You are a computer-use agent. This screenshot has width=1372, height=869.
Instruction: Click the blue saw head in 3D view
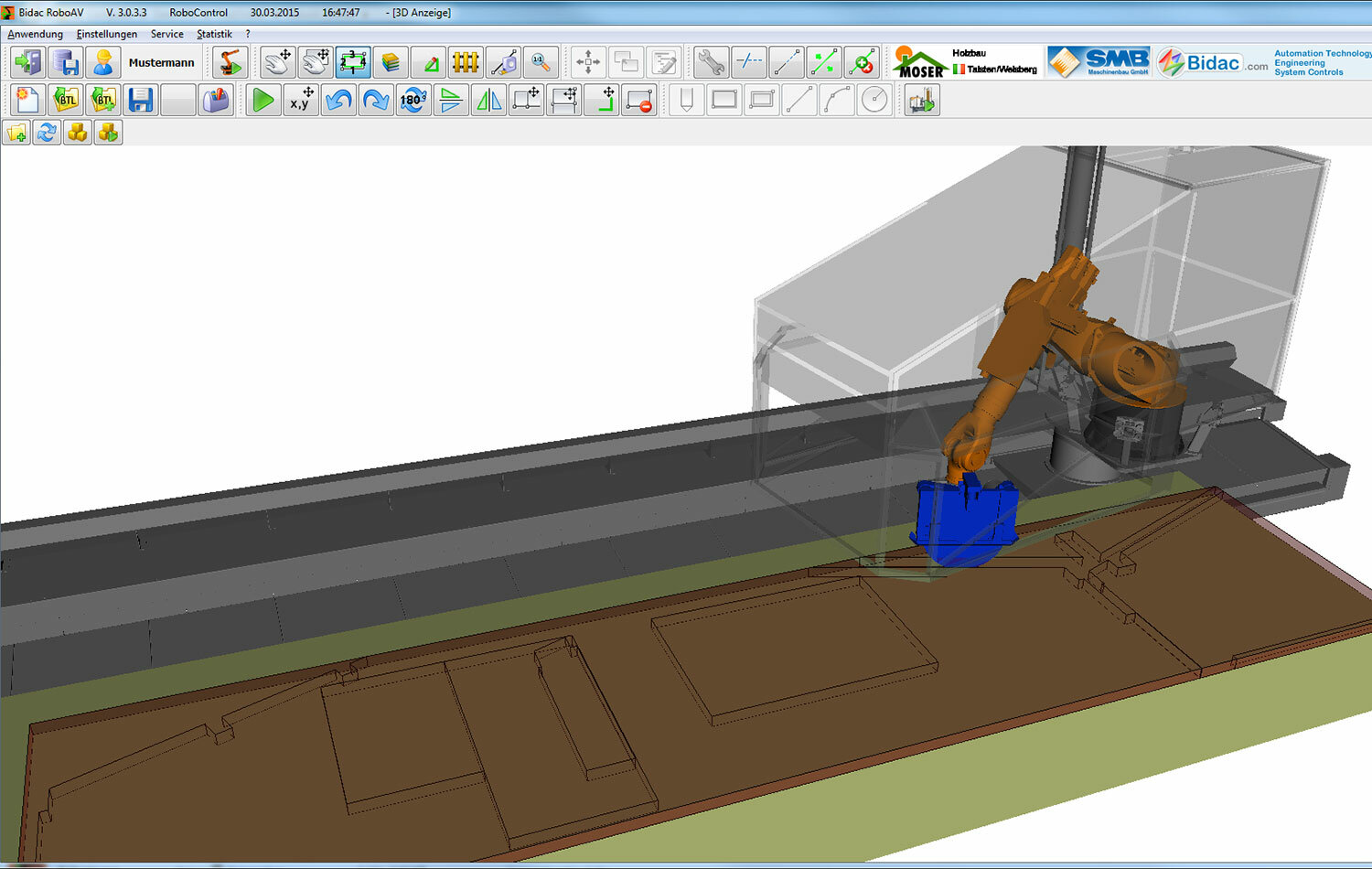pos(966,521)
